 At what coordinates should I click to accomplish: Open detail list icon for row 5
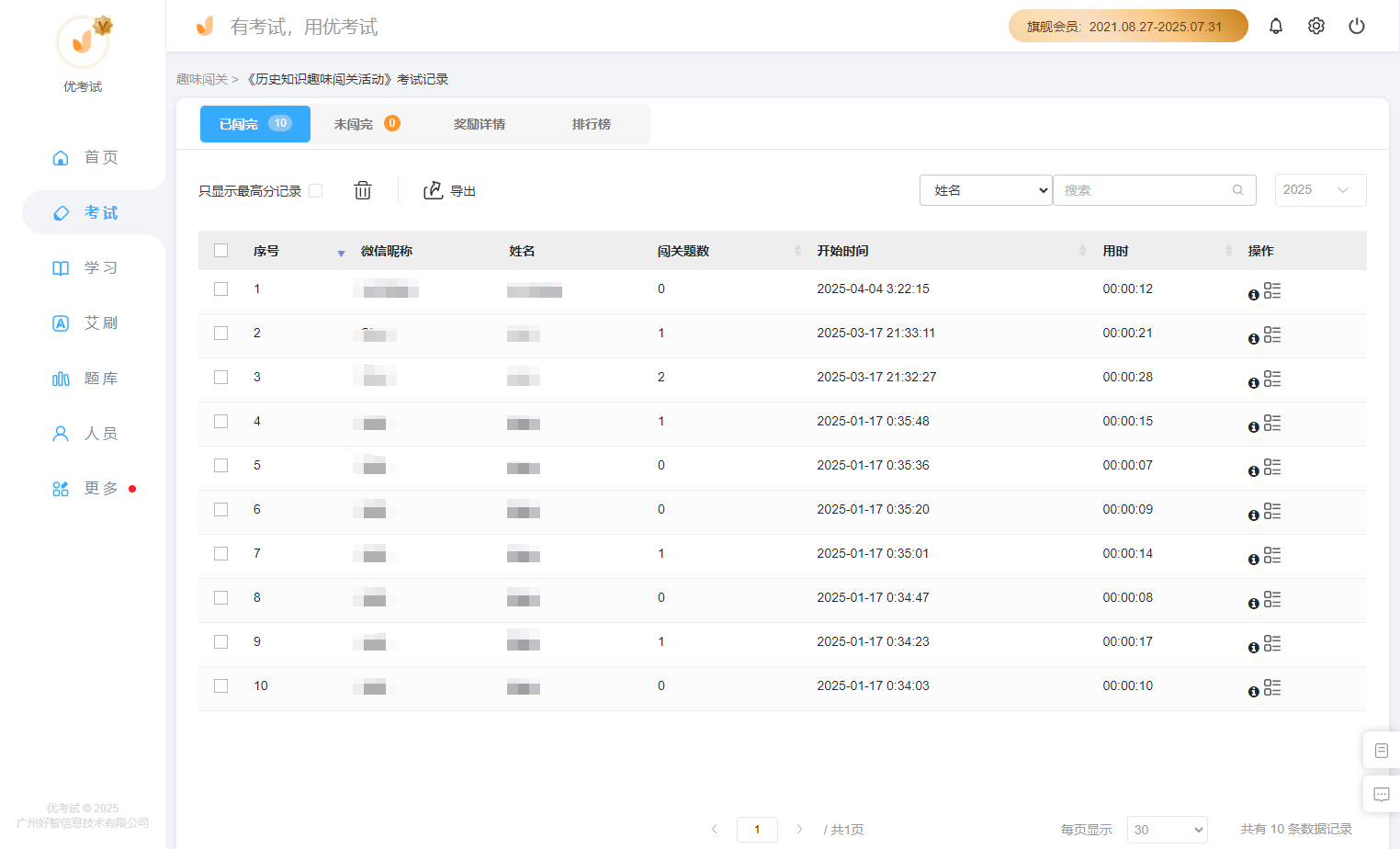click(1272, 468)
